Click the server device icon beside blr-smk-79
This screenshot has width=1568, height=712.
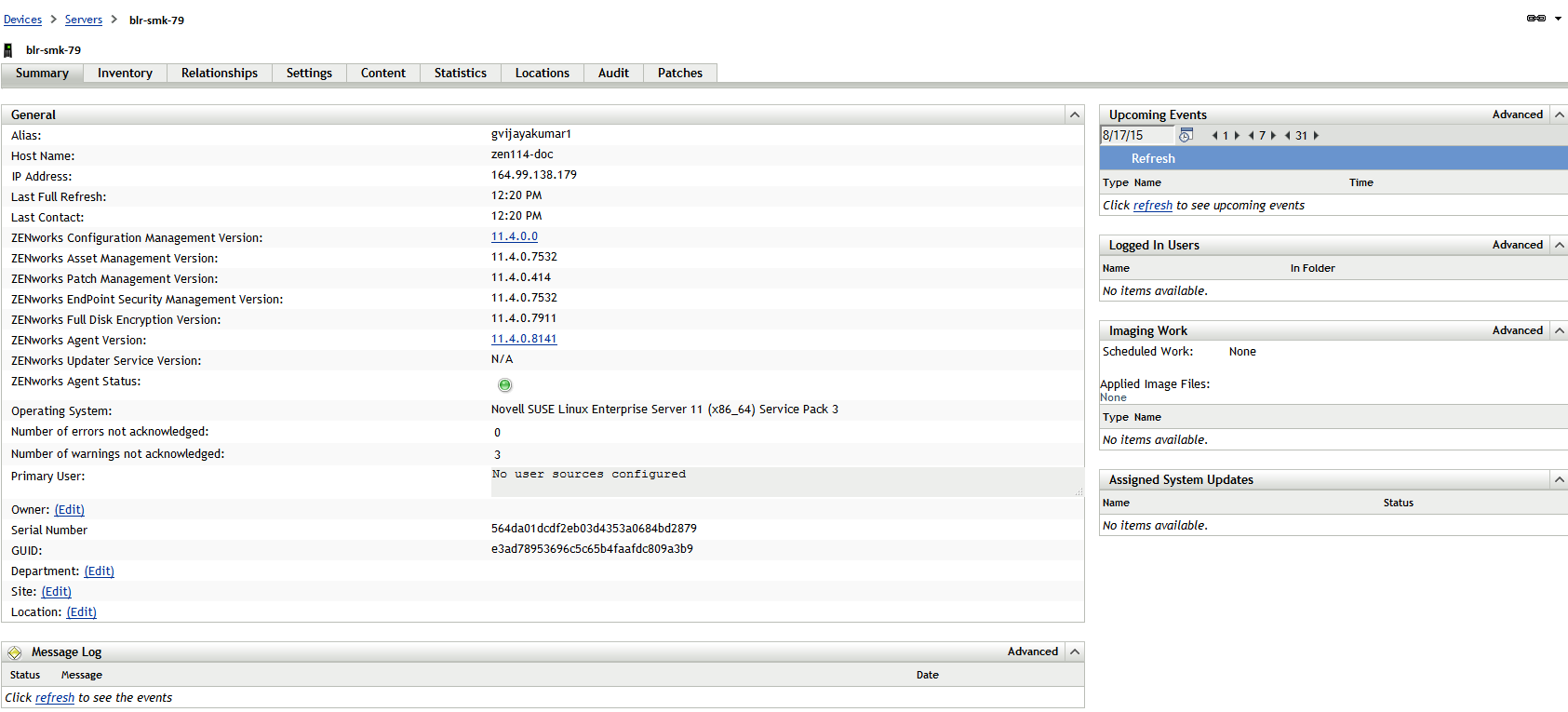(x=8, y=50)
